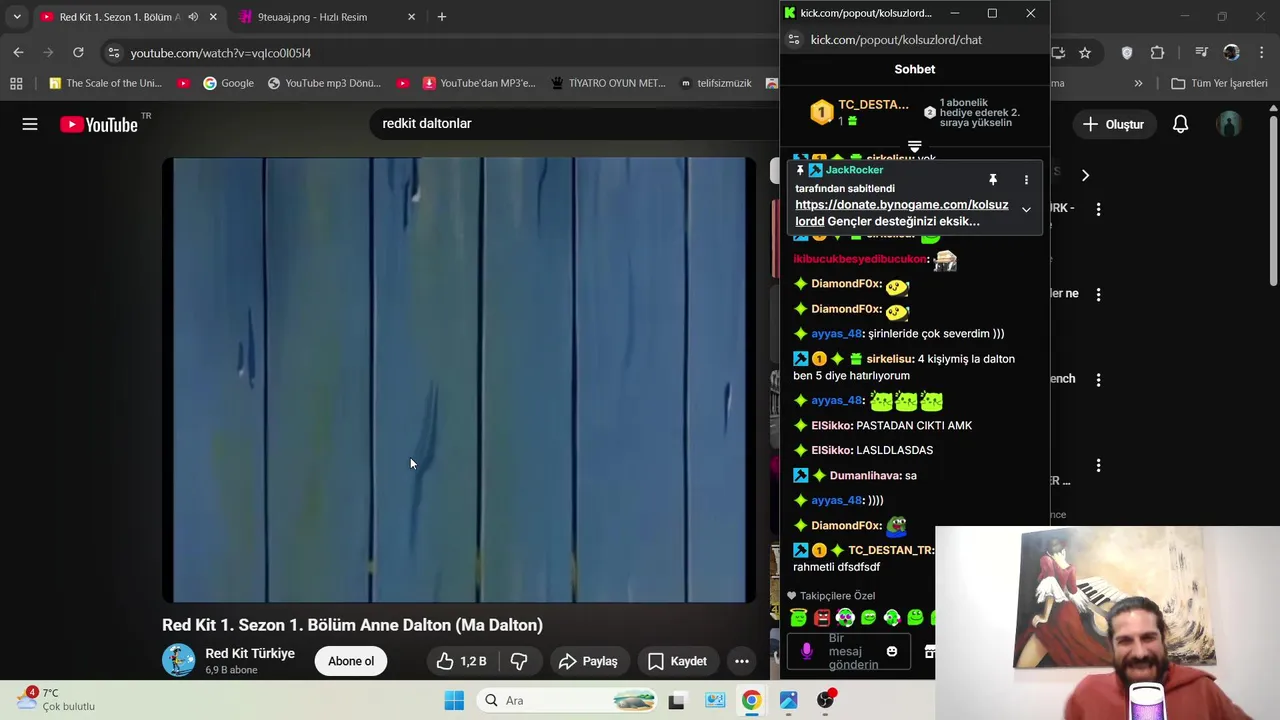Open "YouTube'dan MP3'e..." bookmark
1280x720 pixels.
[x=479, y=83]
